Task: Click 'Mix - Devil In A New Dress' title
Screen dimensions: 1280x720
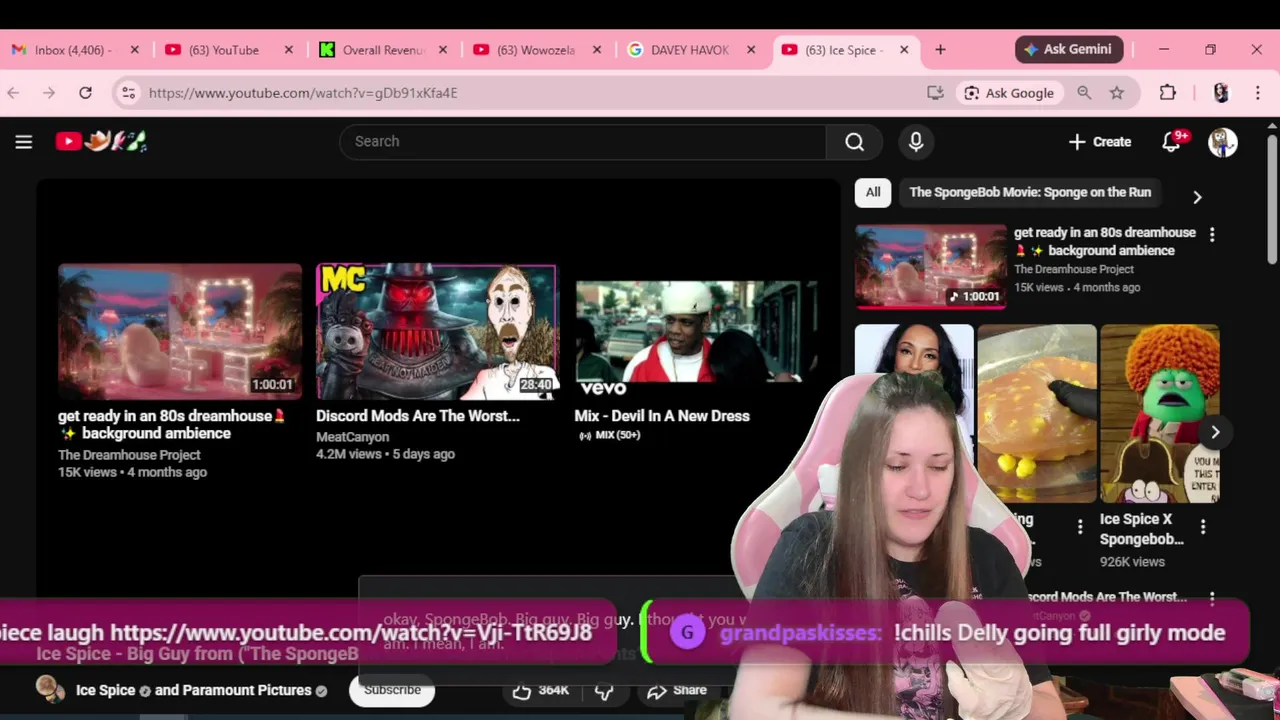Action: click(662, 416)
